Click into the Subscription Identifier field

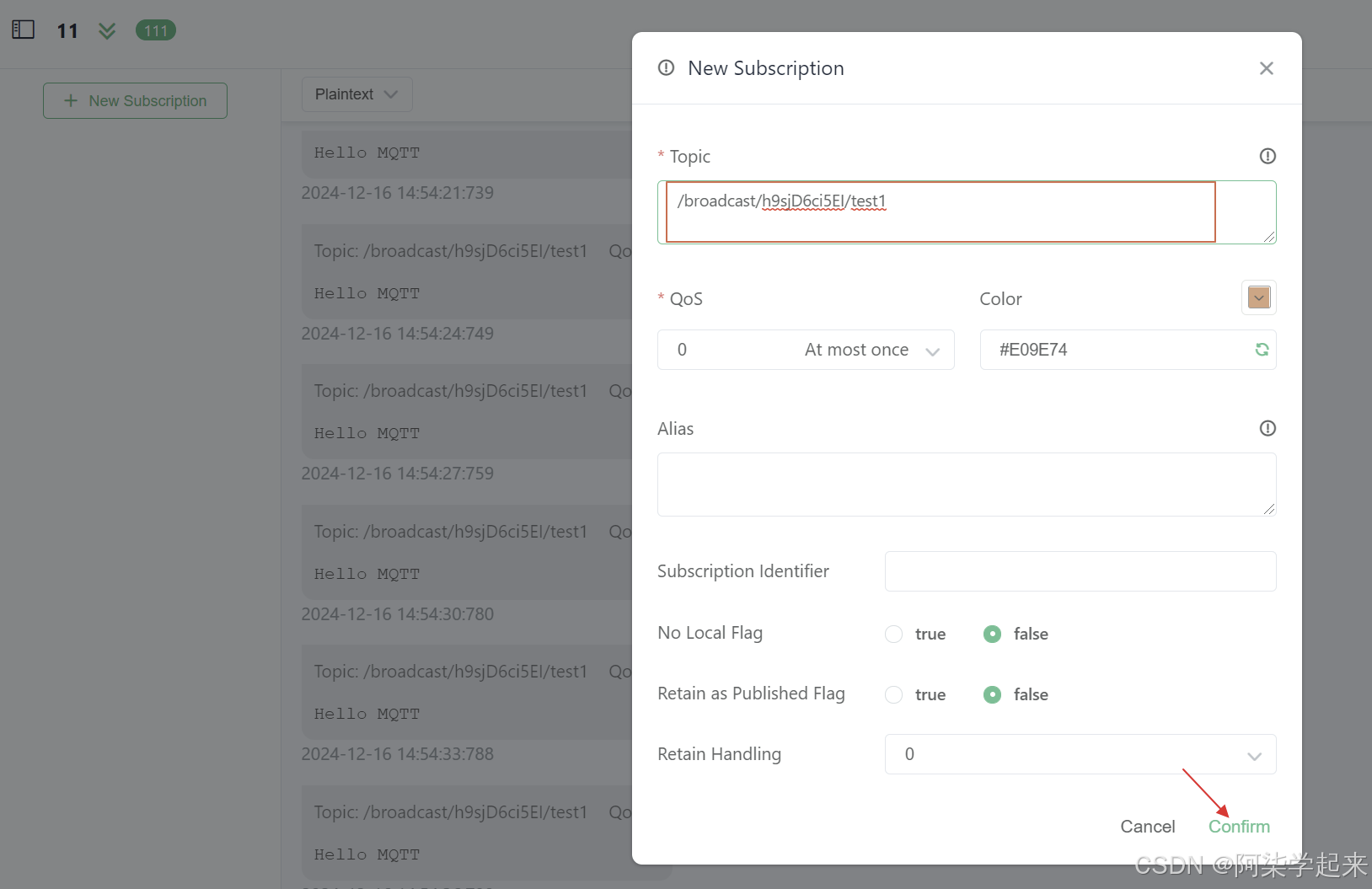pos(1080,571)
